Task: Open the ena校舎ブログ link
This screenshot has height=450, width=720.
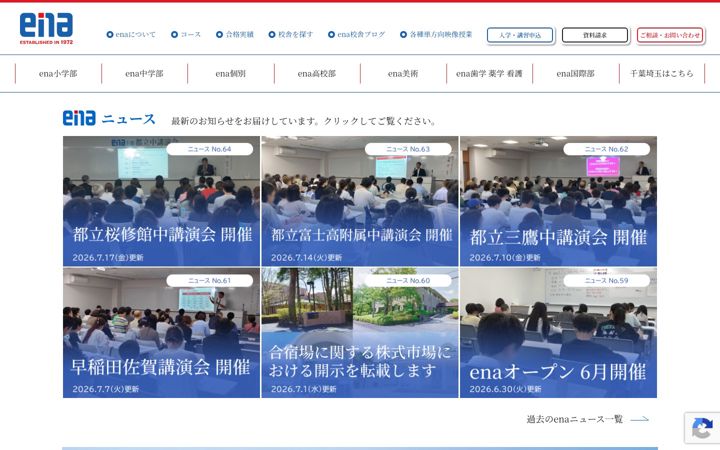Action: 356,34
